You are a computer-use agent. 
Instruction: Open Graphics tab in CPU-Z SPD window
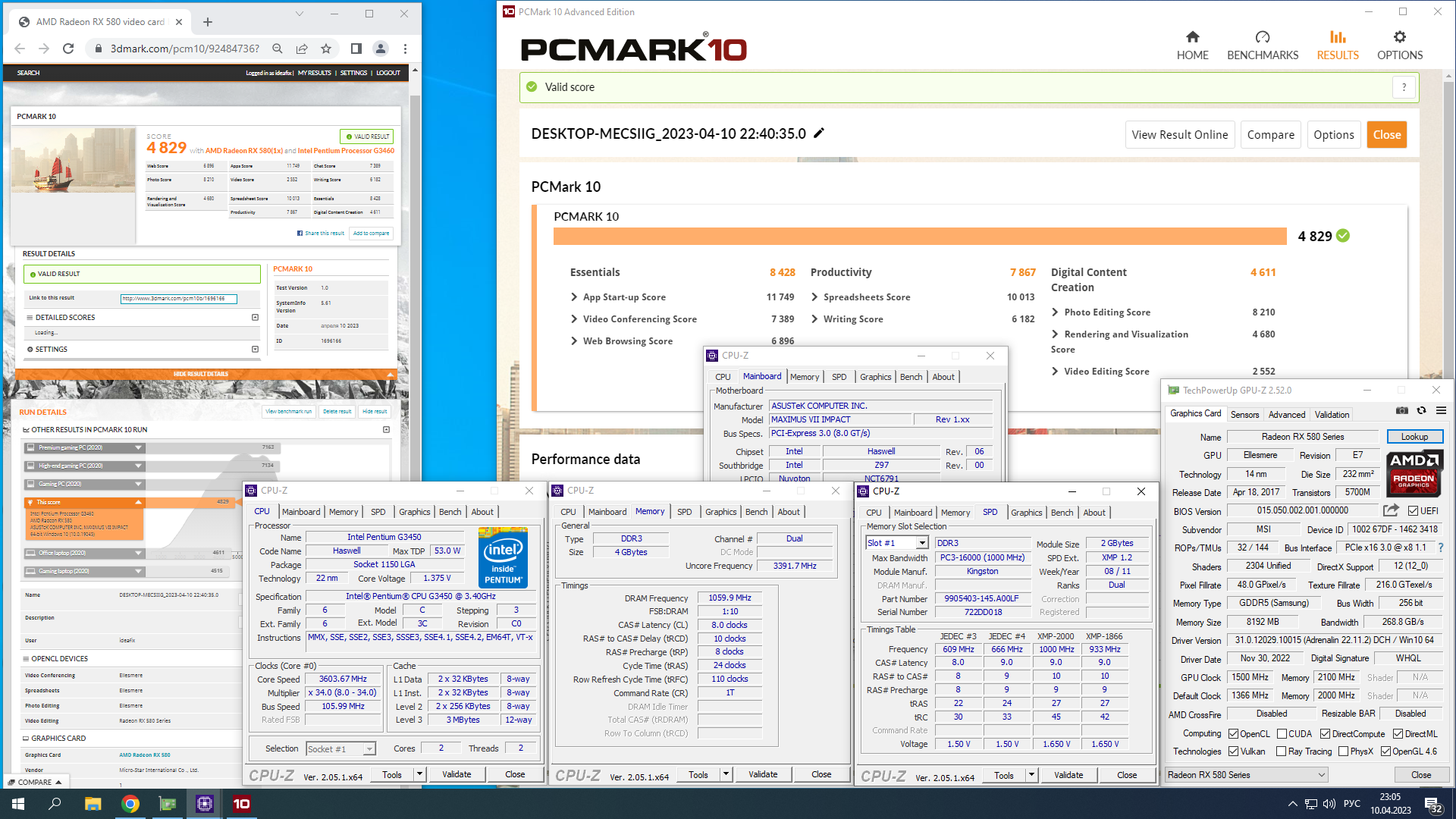pos(1026,513)
